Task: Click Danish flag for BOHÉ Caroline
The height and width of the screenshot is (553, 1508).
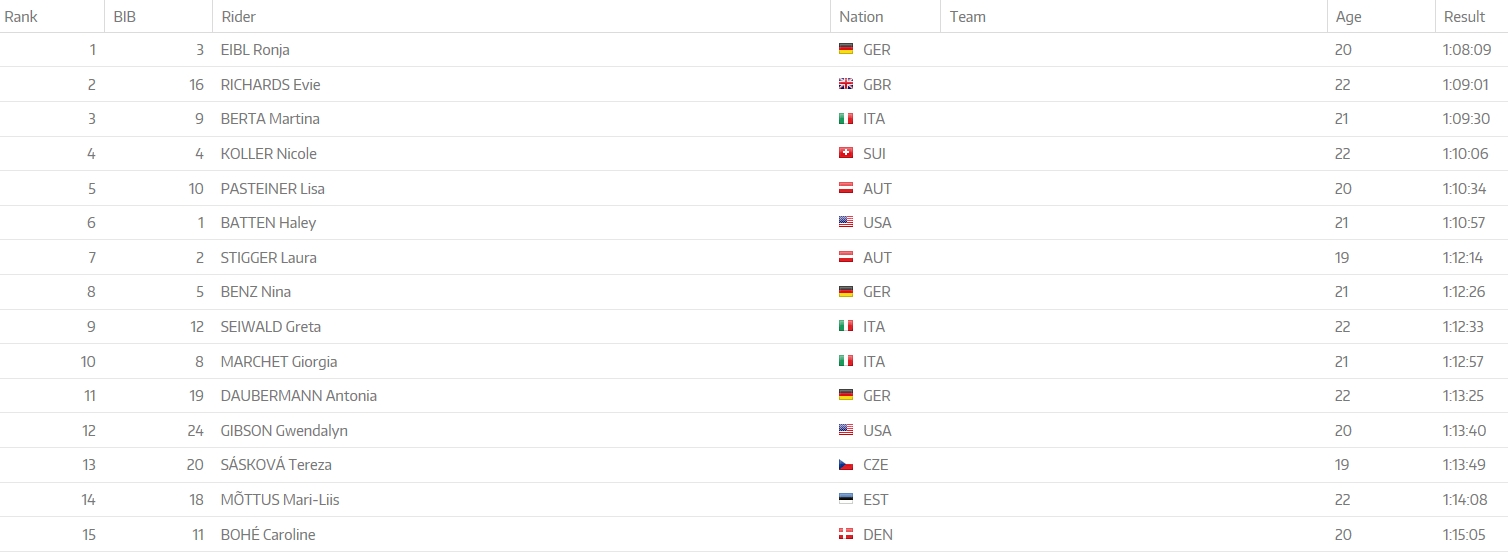Action: [x=846, y=535]
